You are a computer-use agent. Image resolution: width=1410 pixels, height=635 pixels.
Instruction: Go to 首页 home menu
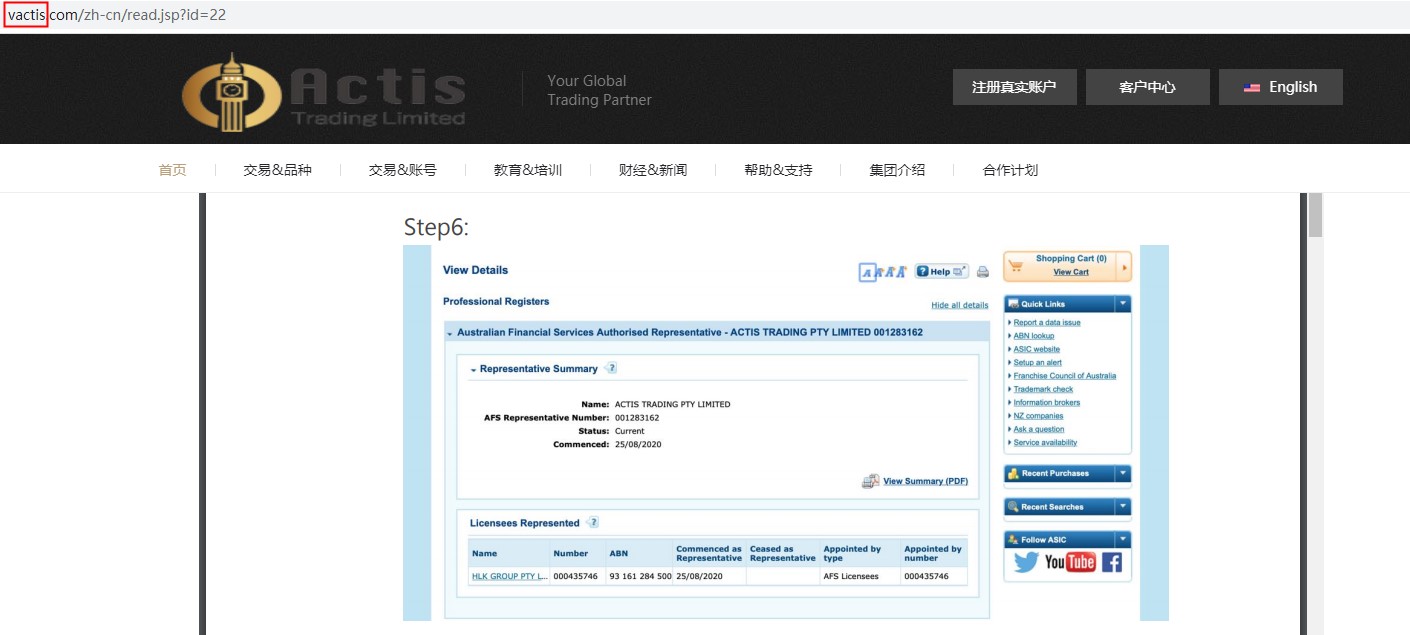coord(172,170)
